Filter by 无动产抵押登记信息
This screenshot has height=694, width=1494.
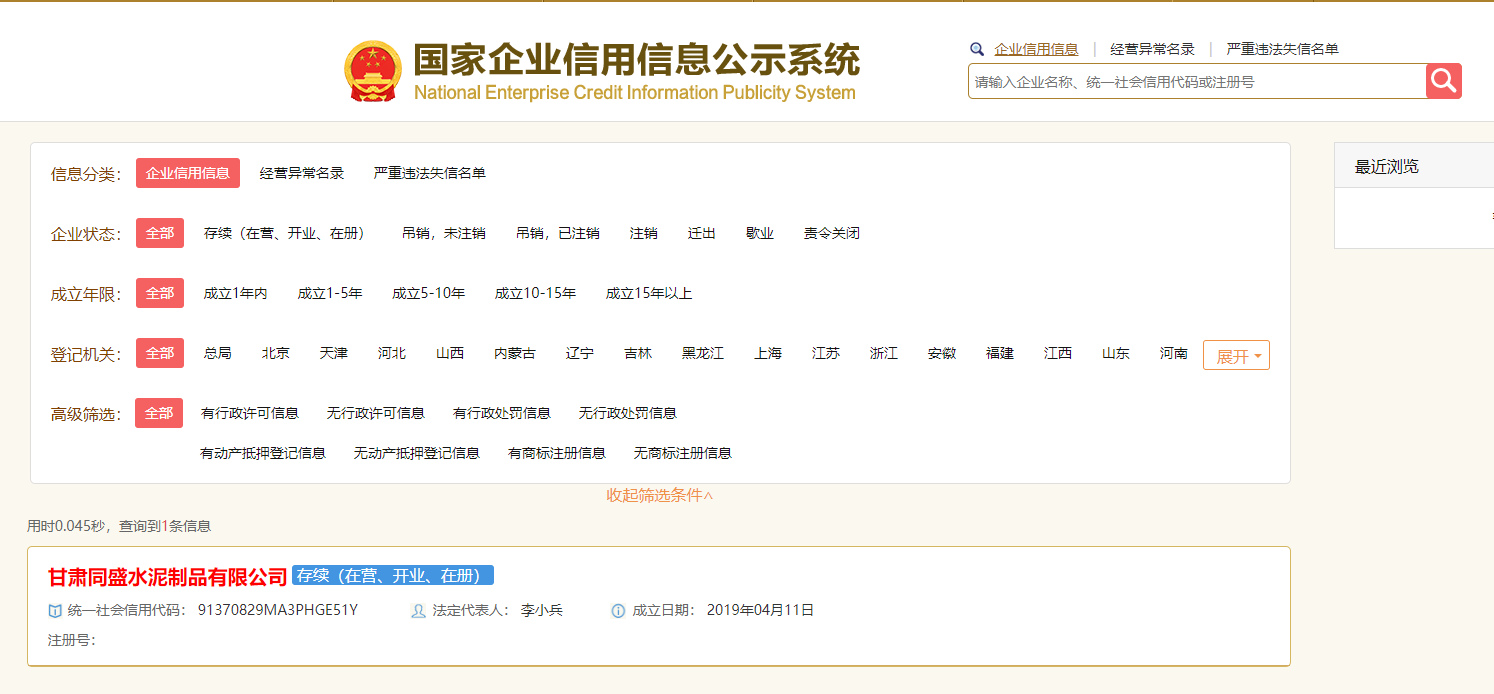(417, 453)
